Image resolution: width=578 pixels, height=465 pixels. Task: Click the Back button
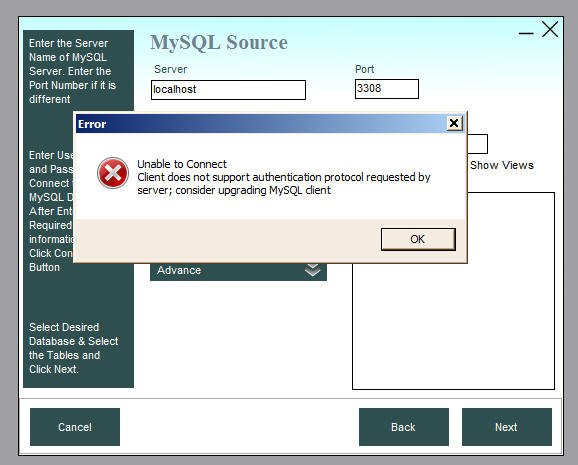404,427
